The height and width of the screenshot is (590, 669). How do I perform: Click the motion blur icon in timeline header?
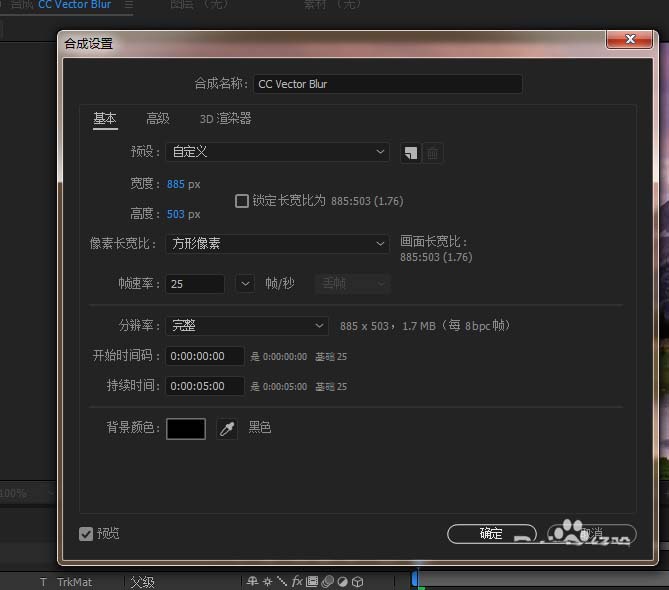pyautogui.click(x=327, y=581)
